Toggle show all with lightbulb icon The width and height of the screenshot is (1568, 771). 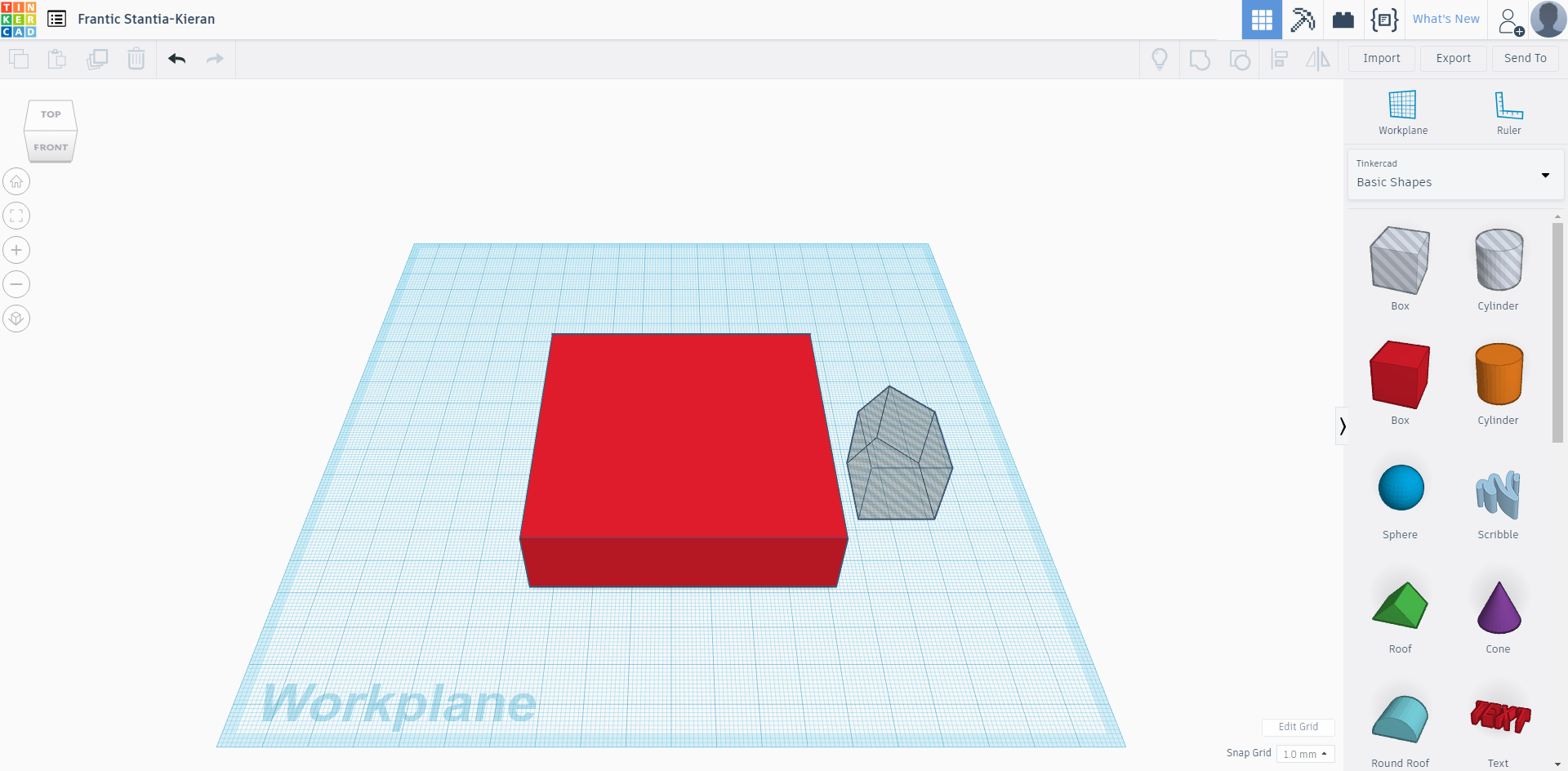click(x=1159, y=59)
